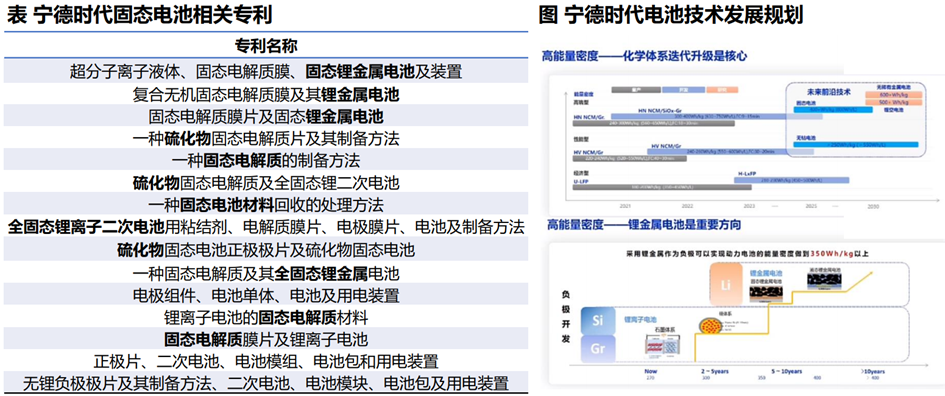Click the value 270 under Now
Screen dimensions: 945x396
point(650,377)
